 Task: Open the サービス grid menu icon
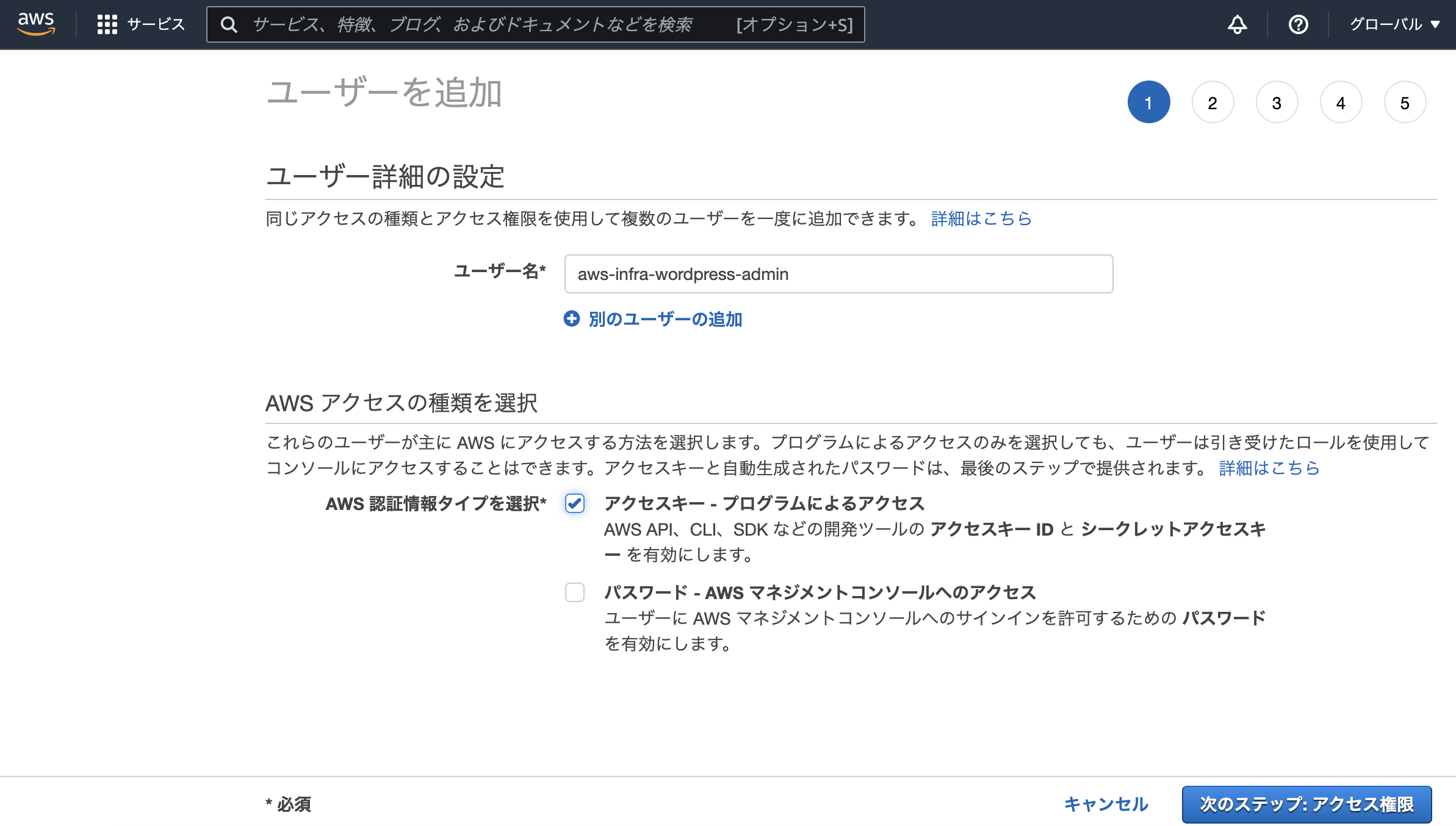click(107, 24)
